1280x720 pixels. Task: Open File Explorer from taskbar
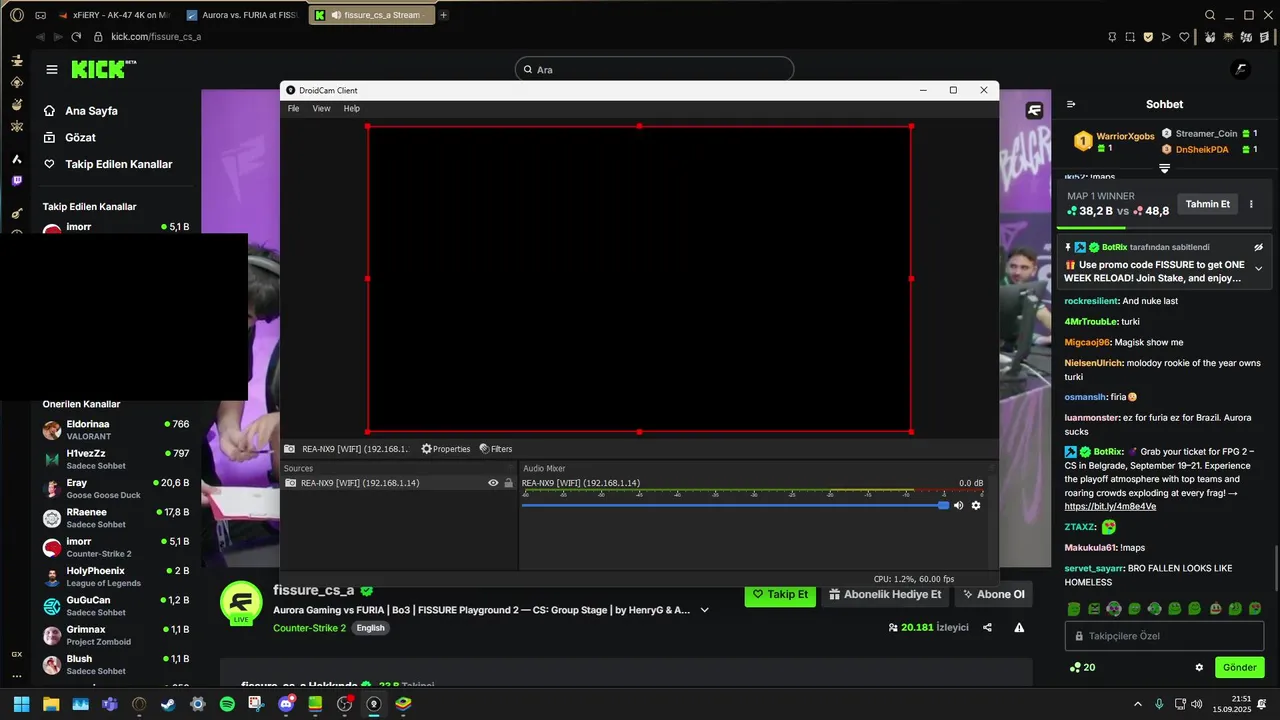click(51, 704)
